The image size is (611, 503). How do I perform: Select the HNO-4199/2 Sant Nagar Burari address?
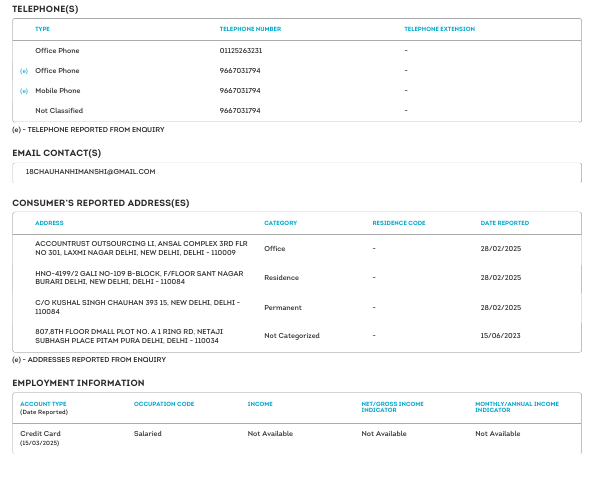[x=139, y=277]
